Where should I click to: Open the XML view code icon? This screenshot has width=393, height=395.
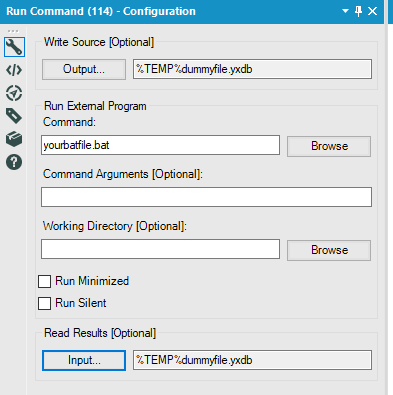14,70
